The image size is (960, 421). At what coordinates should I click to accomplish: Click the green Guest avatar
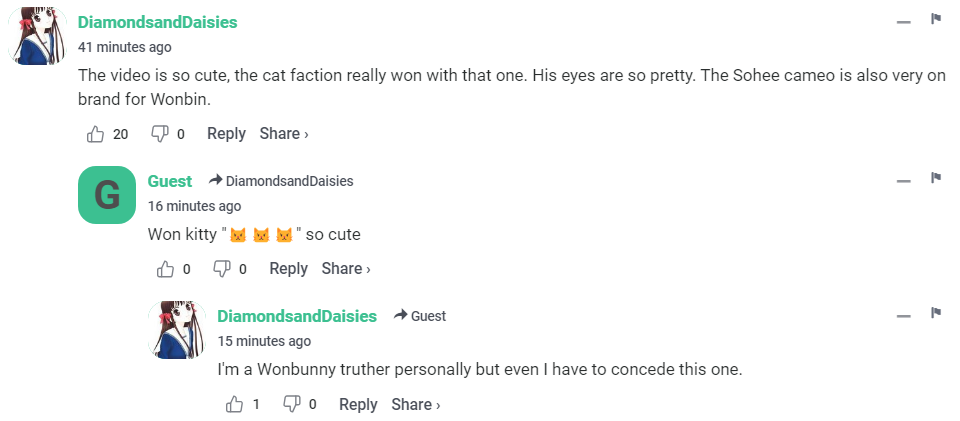[106, 195]
